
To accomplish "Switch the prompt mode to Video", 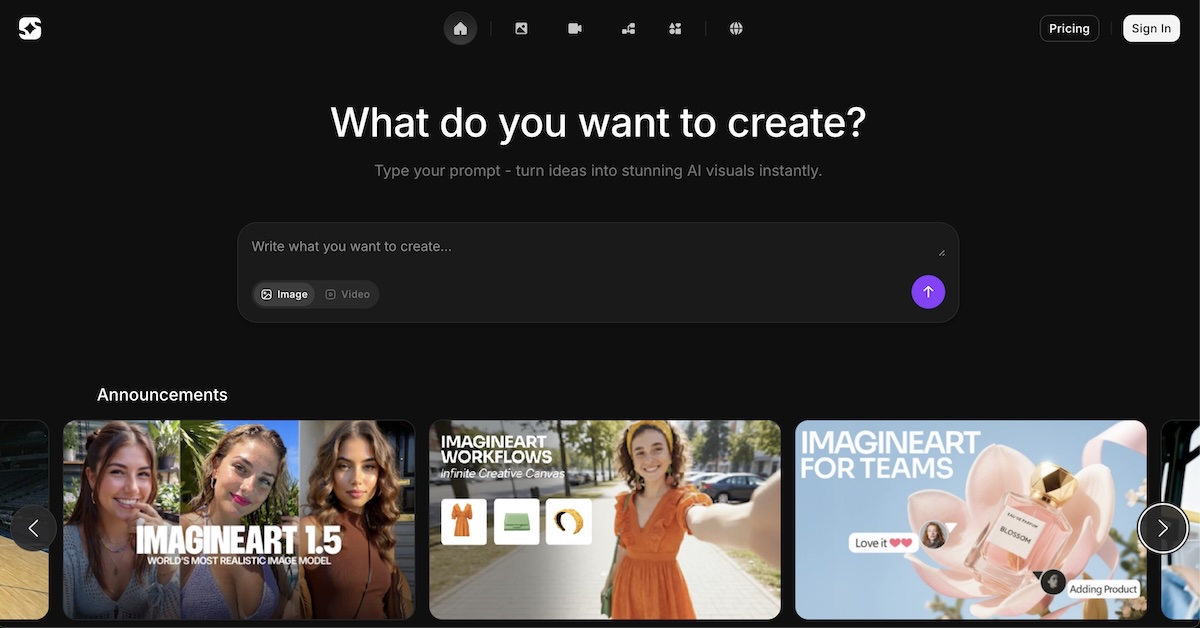I will point(347,294).
